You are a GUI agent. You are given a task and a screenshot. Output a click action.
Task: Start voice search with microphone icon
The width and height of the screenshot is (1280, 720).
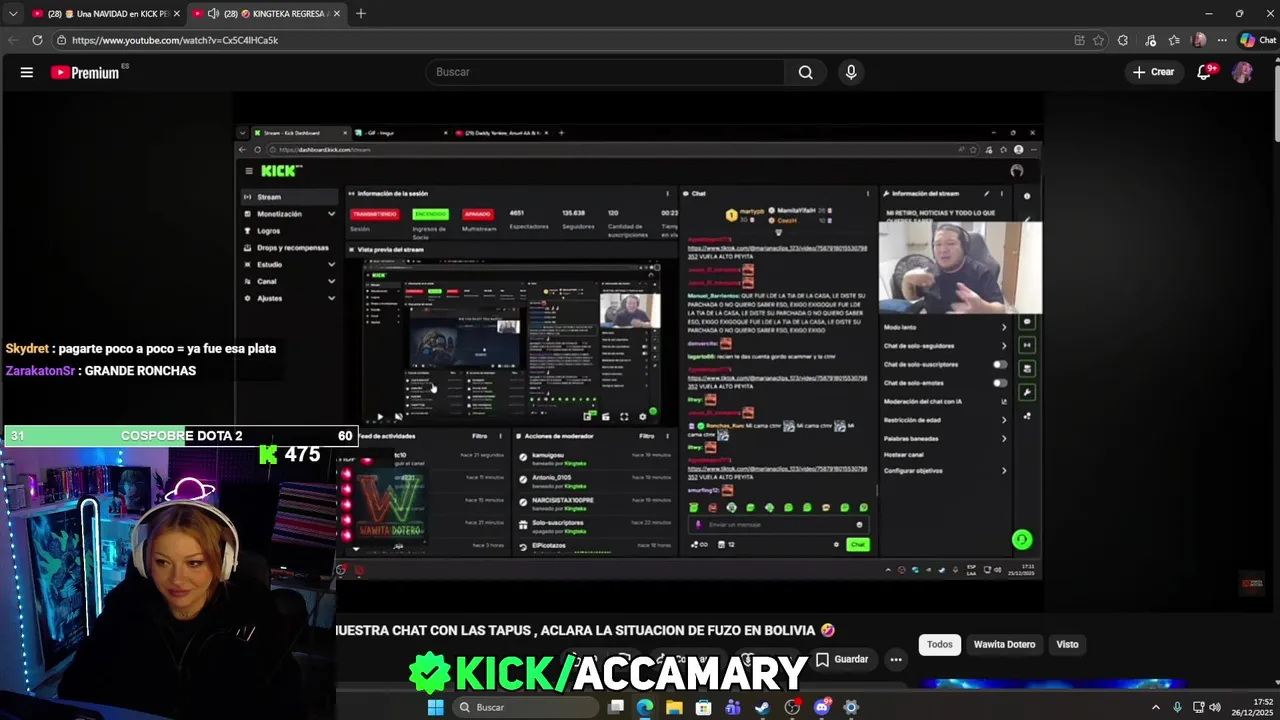(851, 72)
